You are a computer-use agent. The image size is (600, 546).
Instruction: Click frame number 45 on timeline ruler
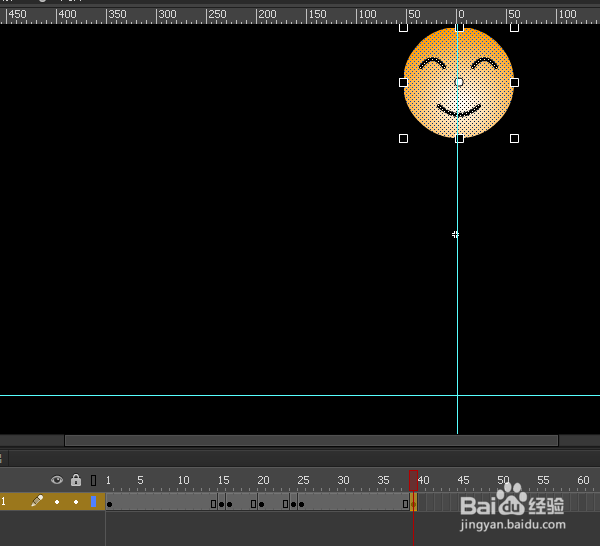point(463,480)
